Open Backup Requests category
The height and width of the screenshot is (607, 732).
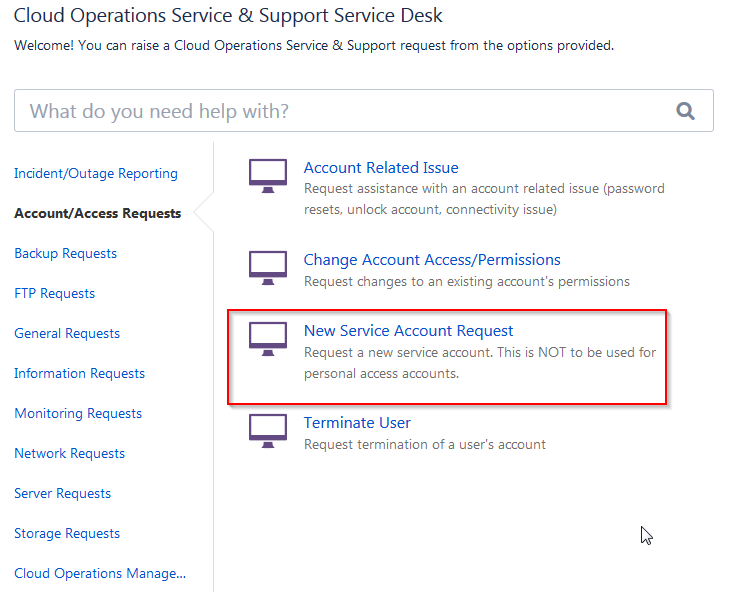click(65, 253)
